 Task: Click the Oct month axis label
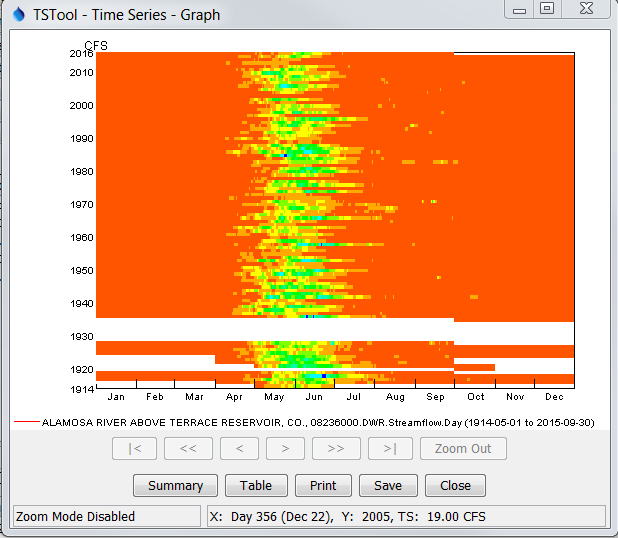(476, 397)
